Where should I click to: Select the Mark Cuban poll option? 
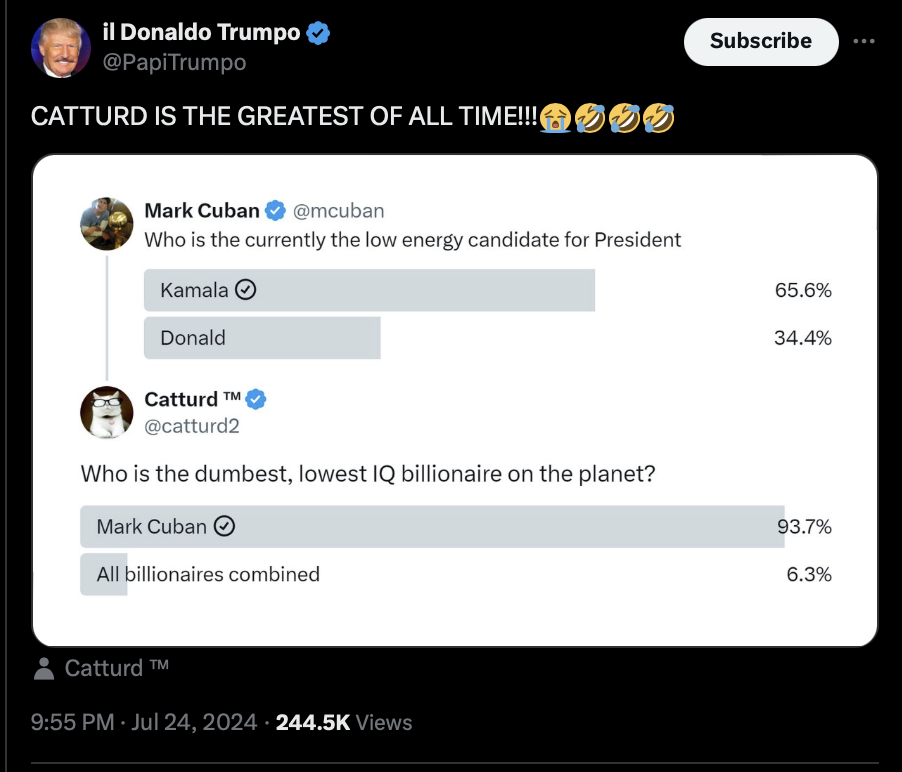click(432, 527)
